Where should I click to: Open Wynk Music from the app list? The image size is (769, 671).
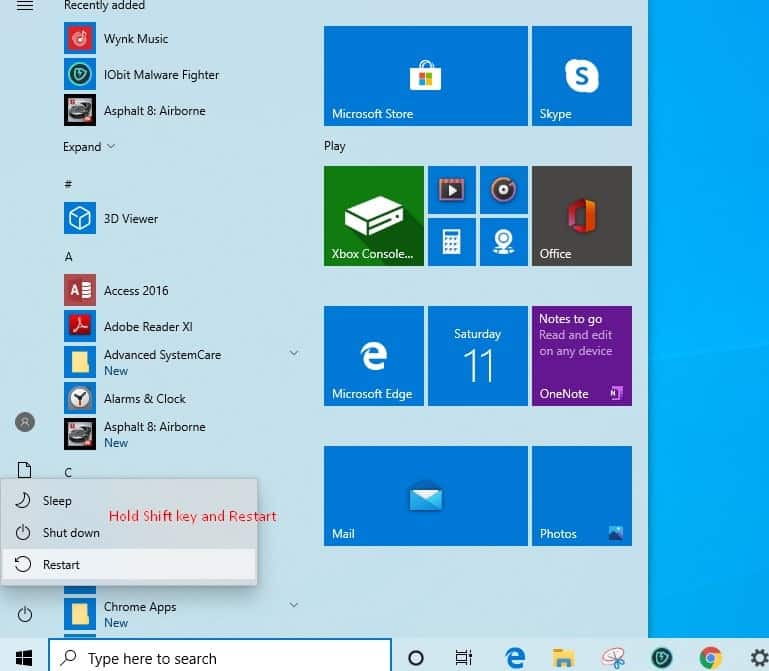pos(136,39)
